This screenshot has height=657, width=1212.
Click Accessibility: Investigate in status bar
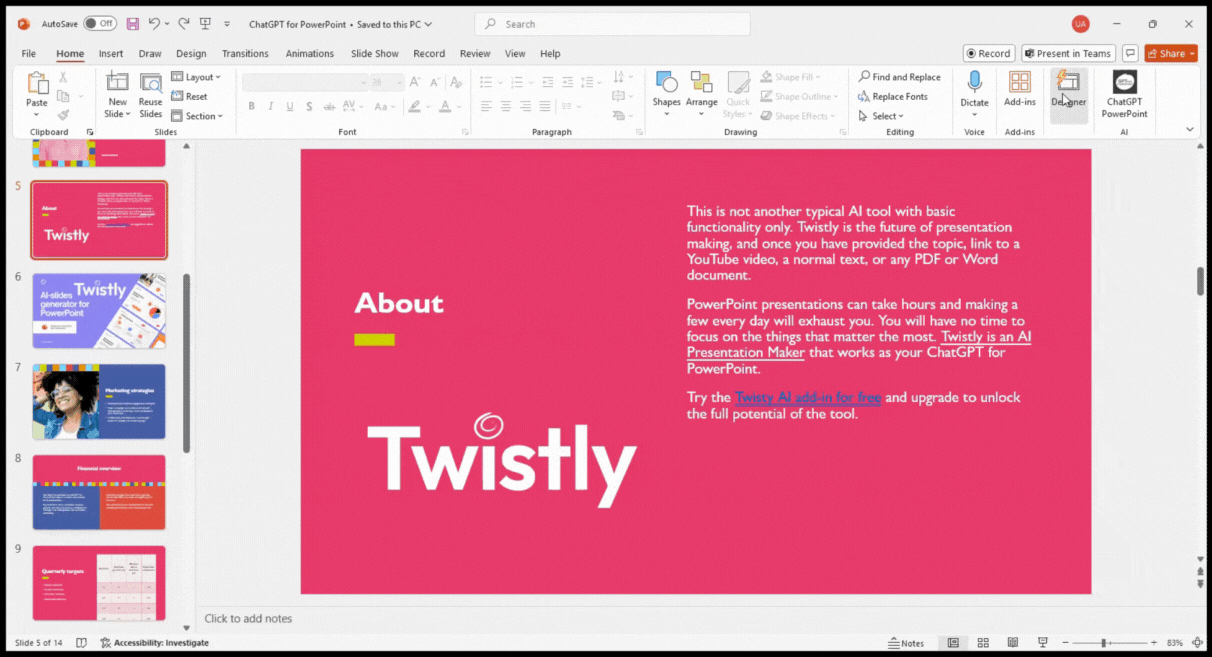pos(154,643)
